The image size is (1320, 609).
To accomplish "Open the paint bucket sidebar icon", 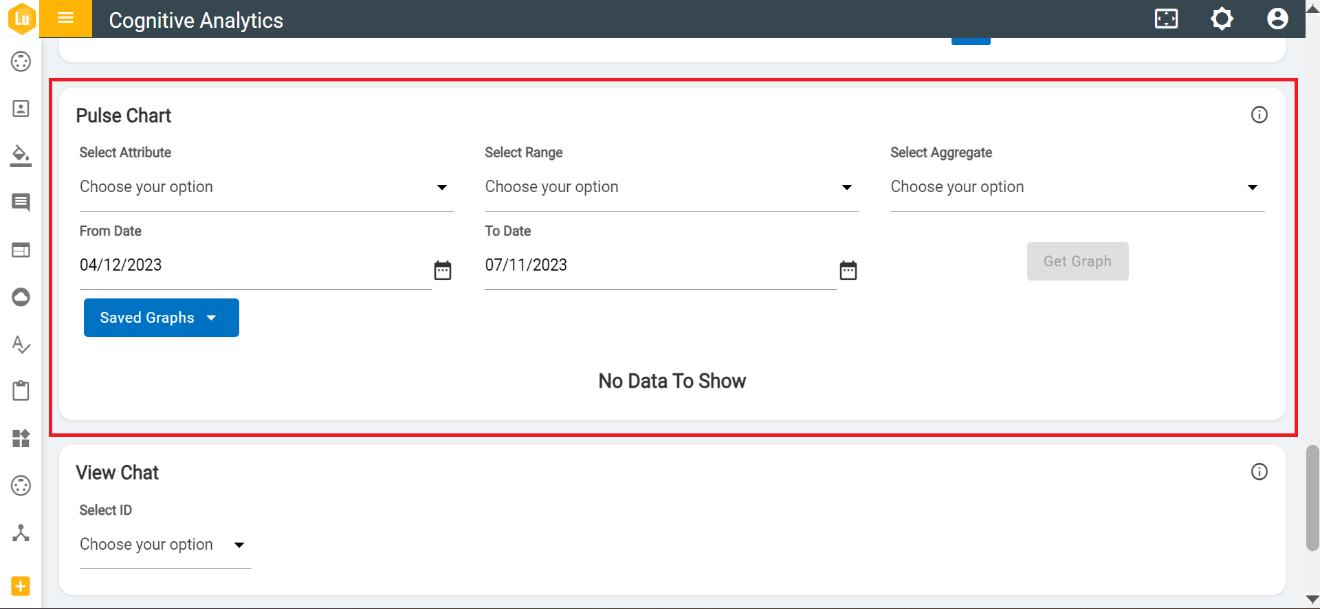I will 20,155.
